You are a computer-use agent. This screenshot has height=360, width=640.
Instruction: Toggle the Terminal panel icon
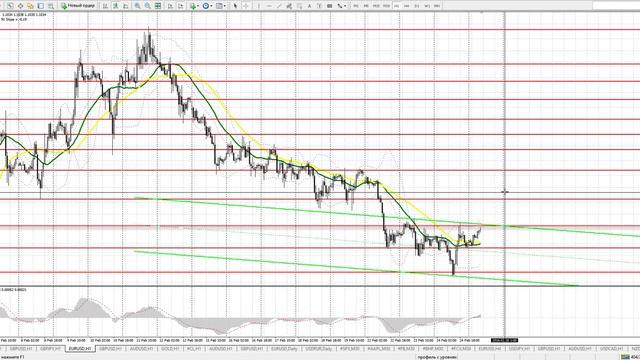click(40, 6)
